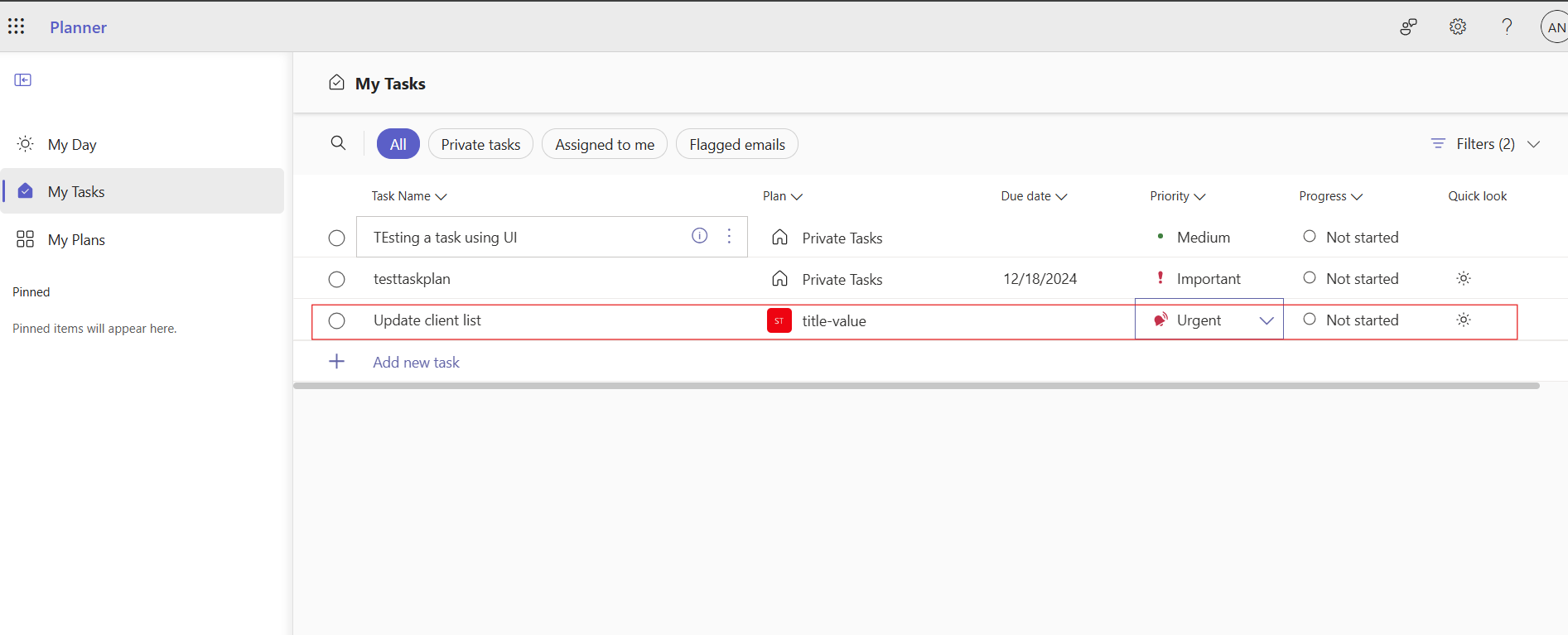Open the help question mark icon

click(1508, 26)
